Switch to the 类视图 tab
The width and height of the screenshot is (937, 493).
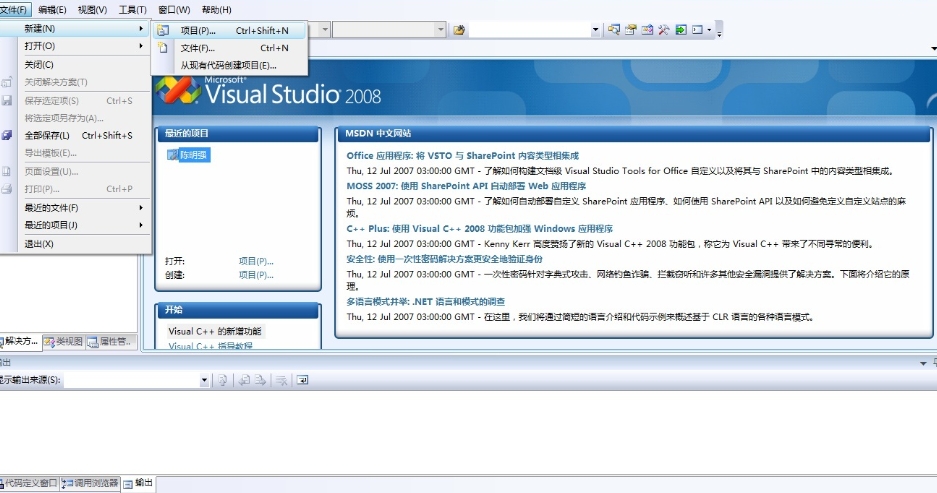coord(64,341)
